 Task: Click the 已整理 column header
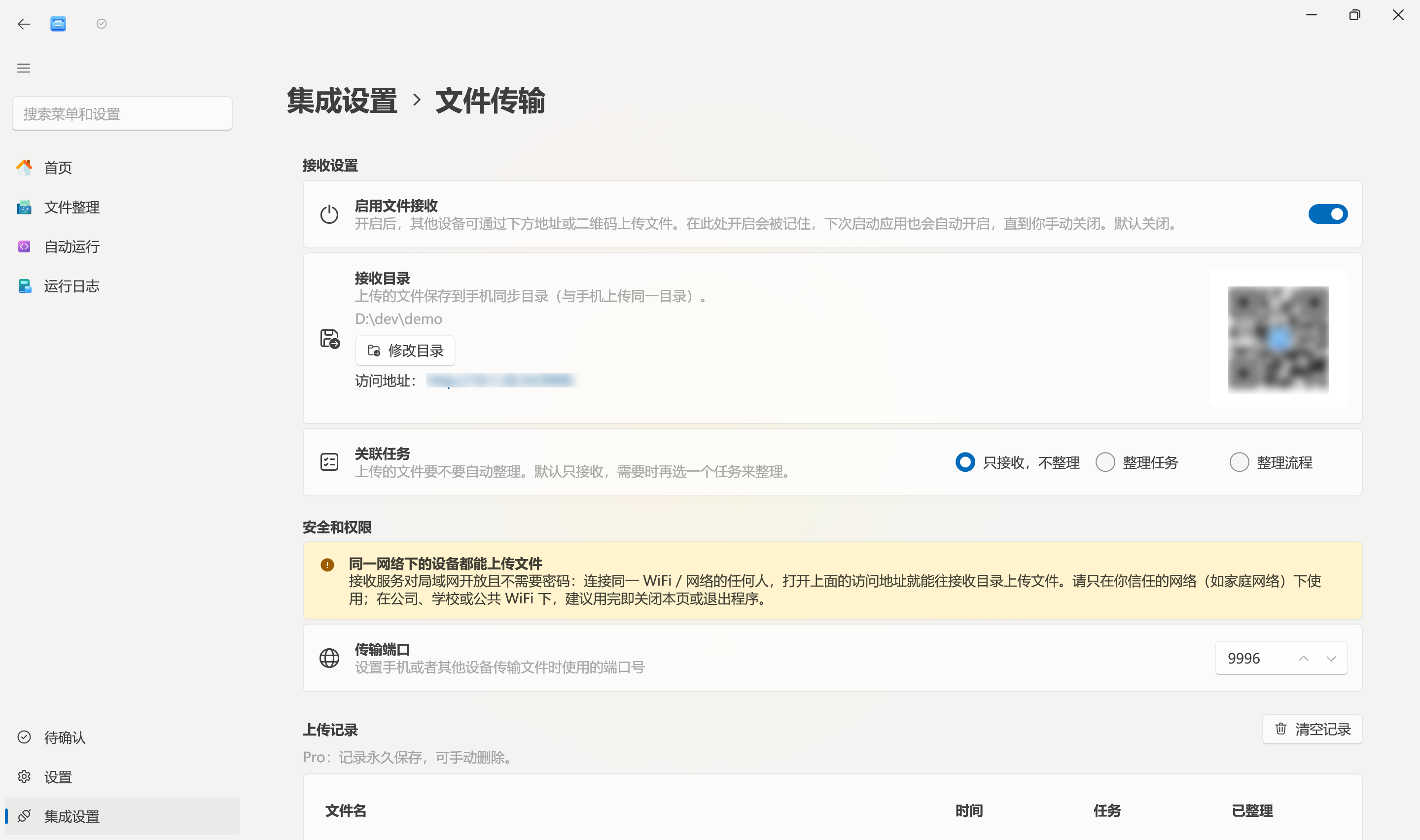coord(1252,810)
